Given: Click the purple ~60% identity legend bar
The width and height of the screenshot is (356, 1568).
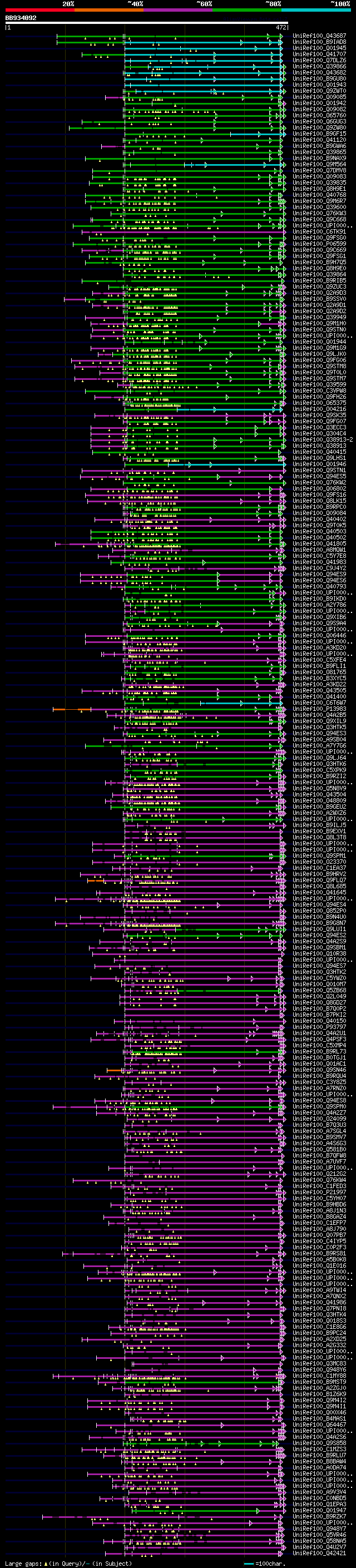Looking at the screenshot, I should pyautogui.click(x=177, y=10).
